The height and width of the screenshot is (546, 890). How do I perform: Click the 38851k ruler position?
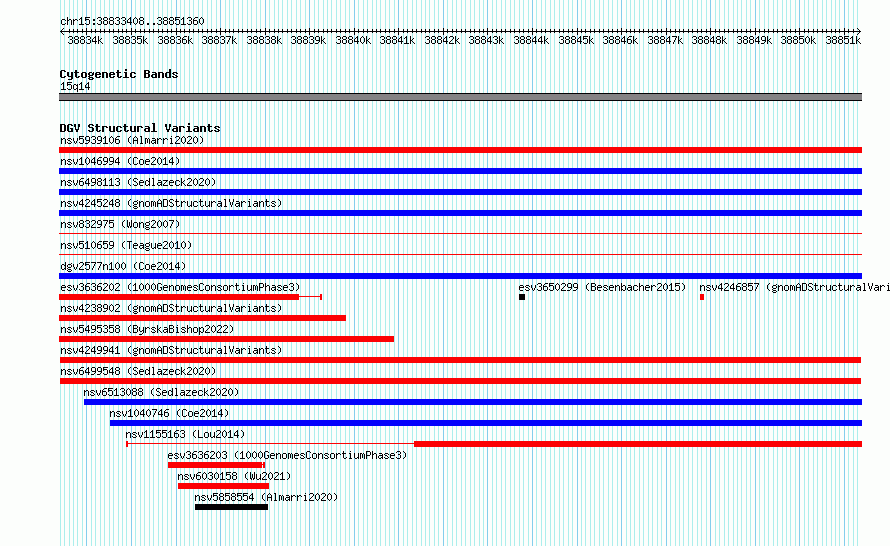click(843, 40)
